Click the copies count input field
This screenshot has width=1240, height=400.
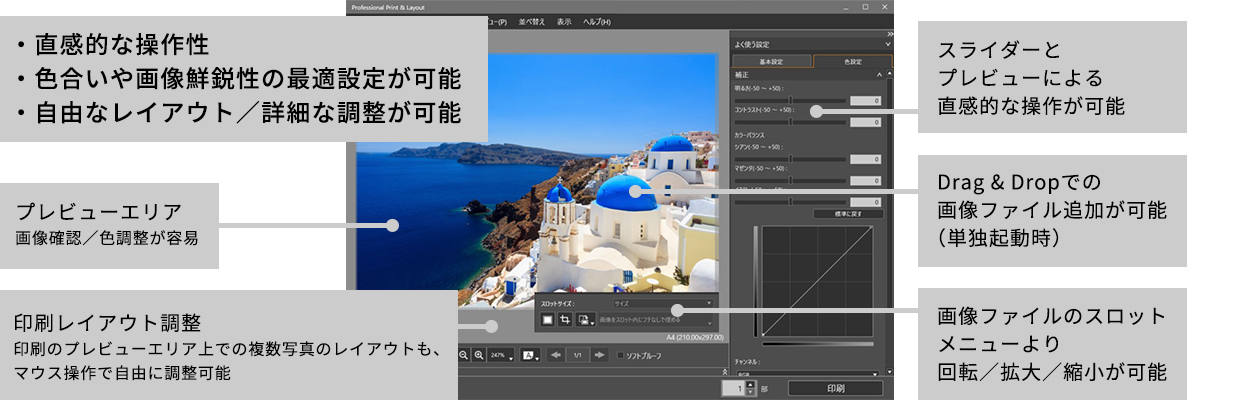(x=732, y=388)
